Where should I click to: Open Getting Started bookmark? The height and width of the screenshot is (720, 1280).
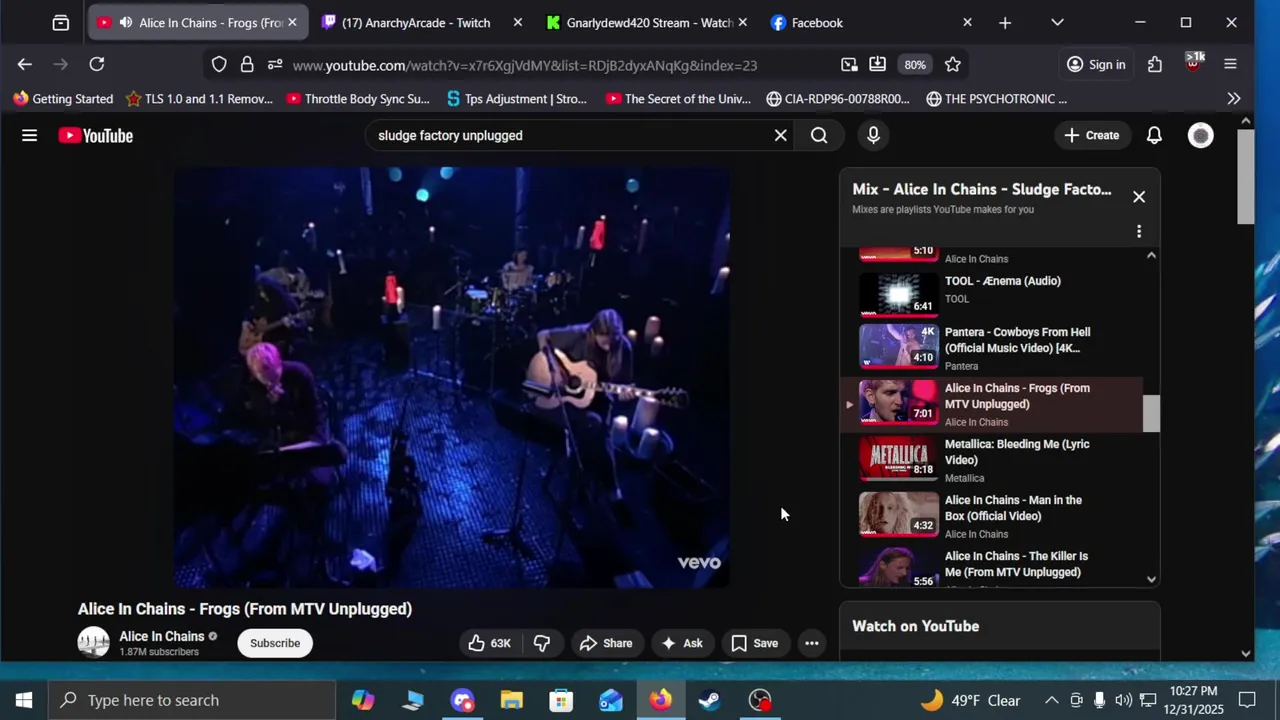[x=63, y=98]
